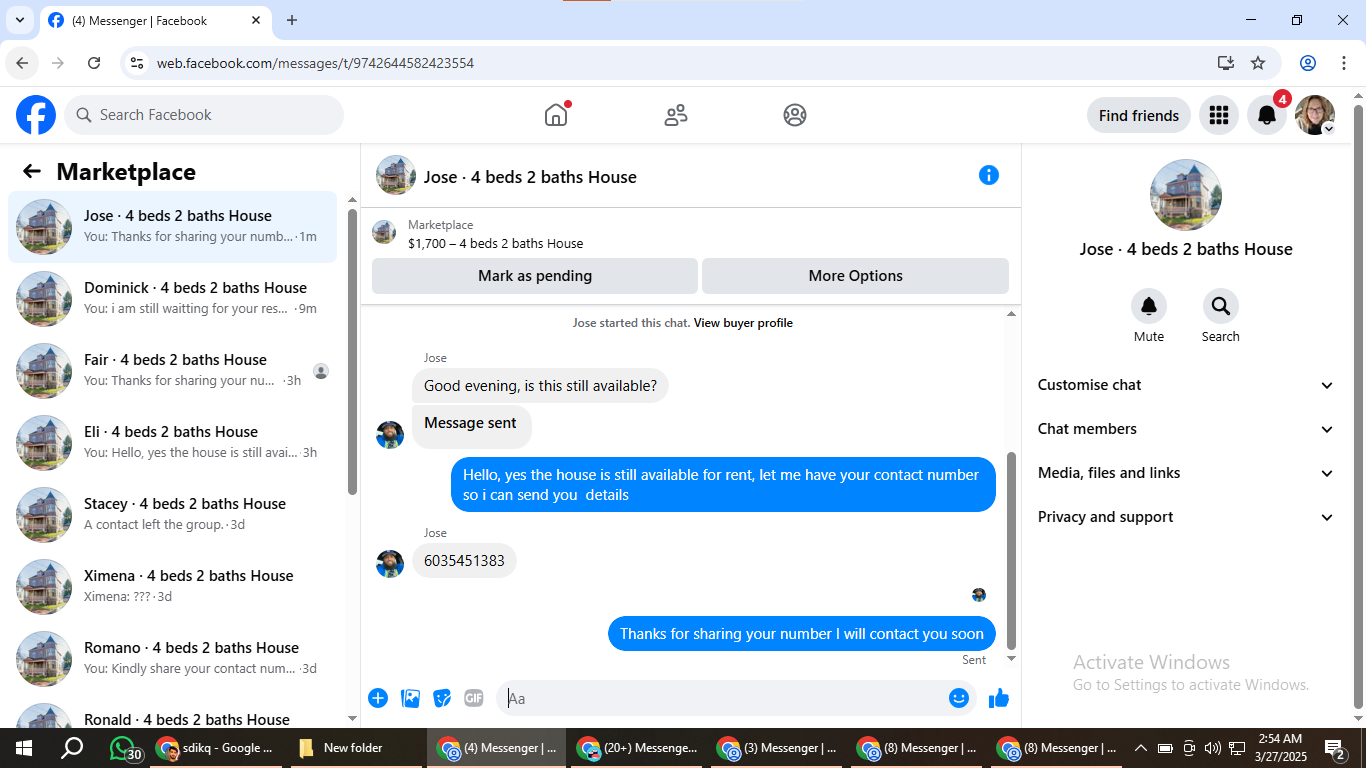The image size is (1366, 768).
Task: Open the Windows notification center
Action: pyautogui.click(x=1335, y=748)
